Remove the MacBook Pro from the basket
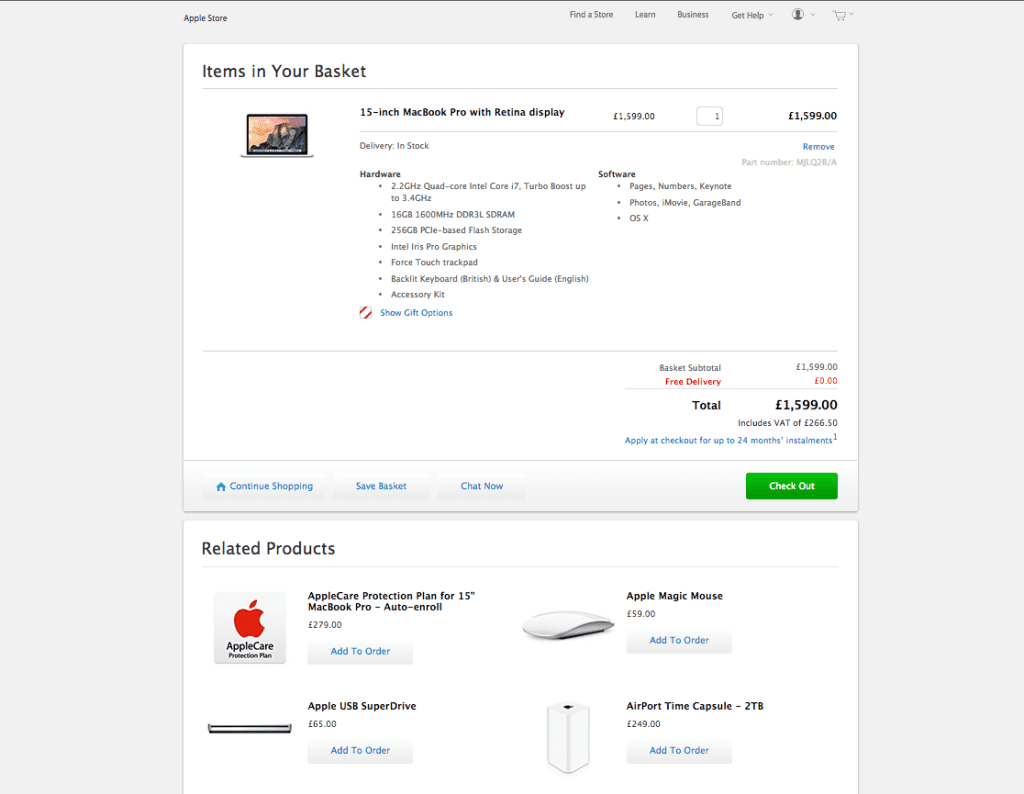The height and width of the screenshot is (794, 1024). pos(818,146)
